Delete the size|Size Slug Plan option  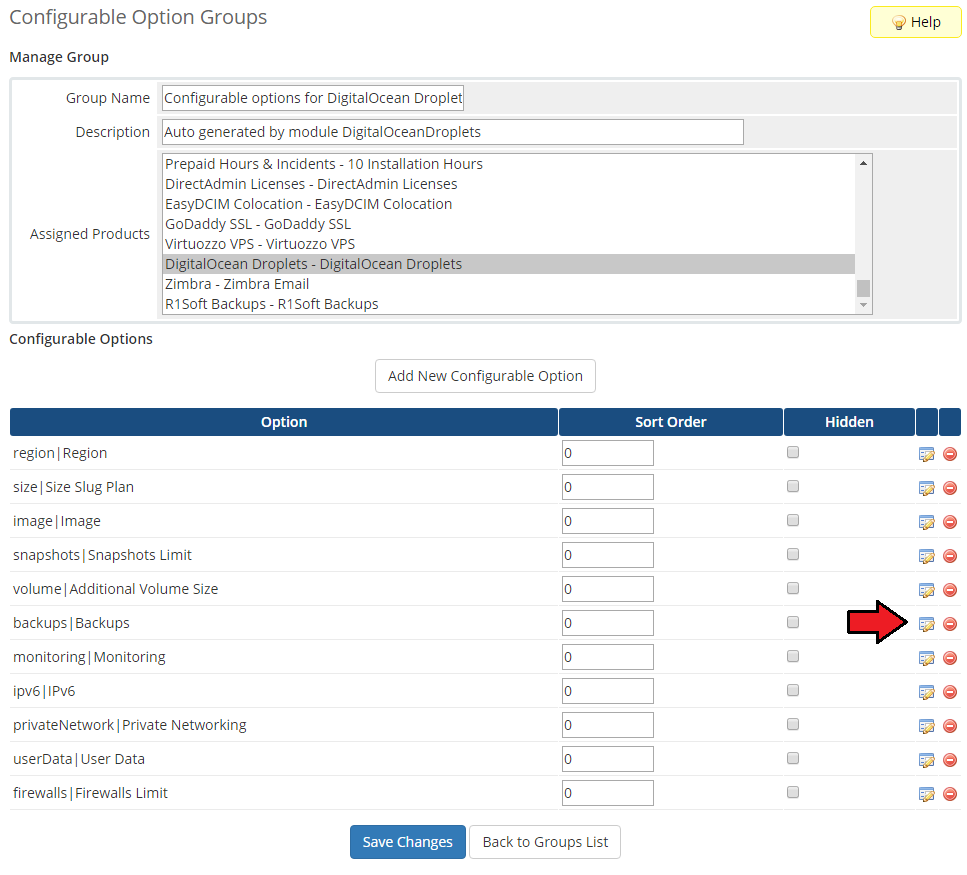point(950,488)
